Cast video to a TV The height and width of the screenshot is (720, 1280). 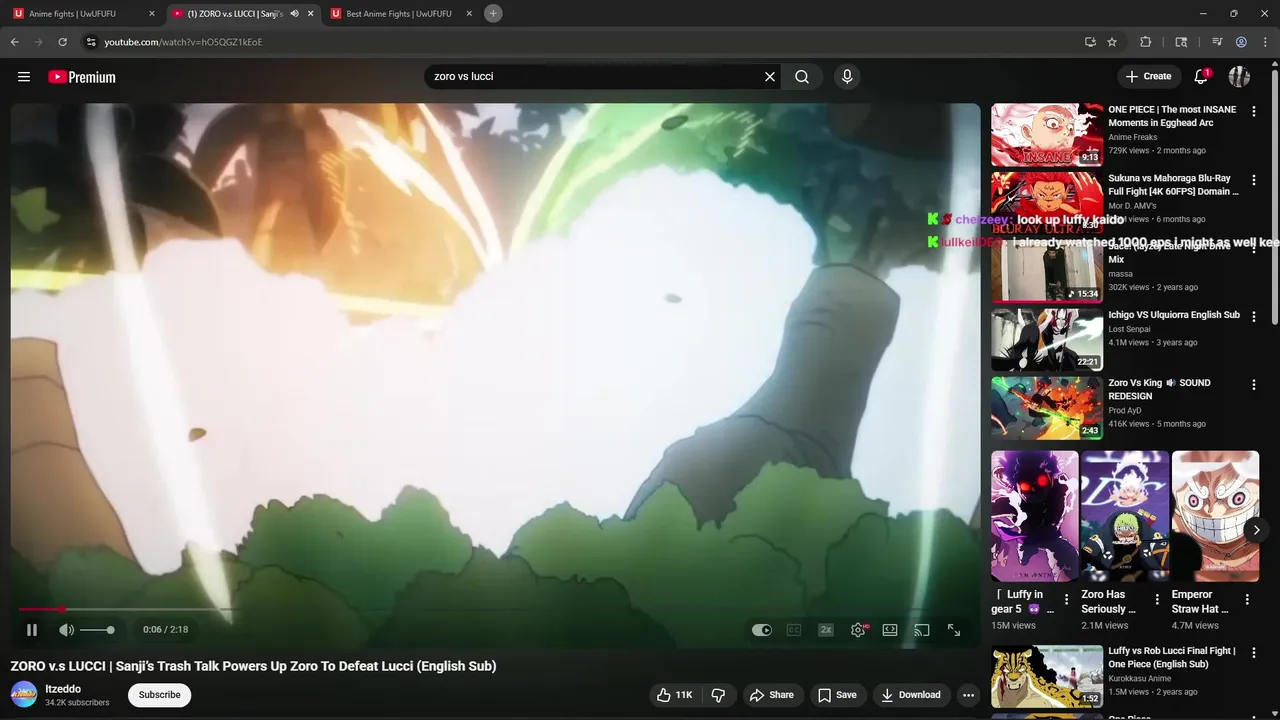(x=922, y=630)
